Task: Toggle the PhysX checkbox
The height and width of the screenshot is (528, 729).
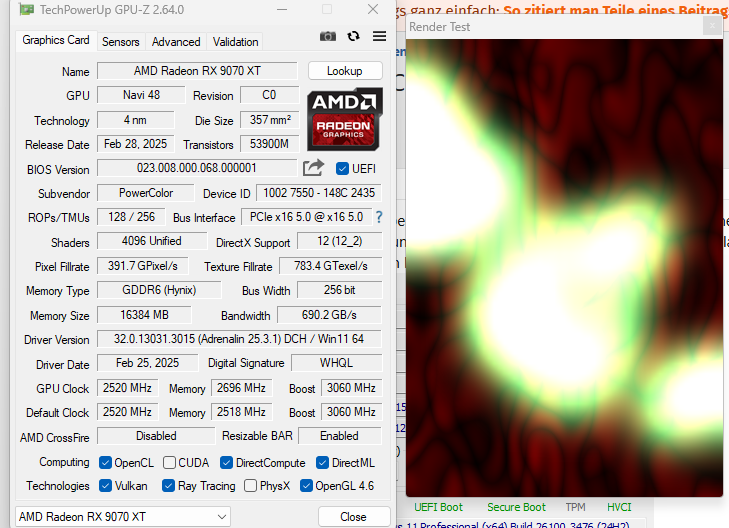Action: pos(250,486)
